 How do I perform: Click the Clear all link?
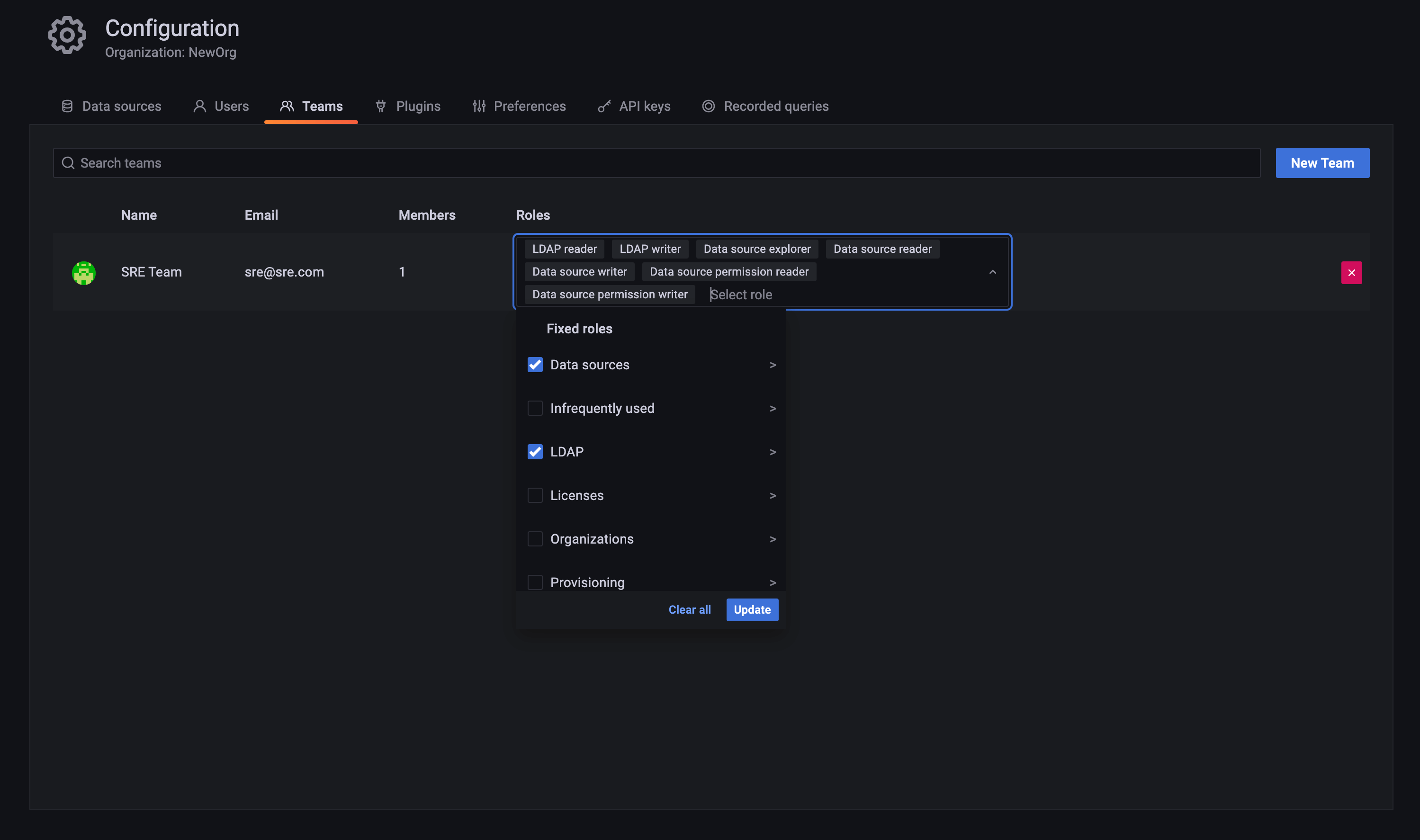click(x=689, y=609)
